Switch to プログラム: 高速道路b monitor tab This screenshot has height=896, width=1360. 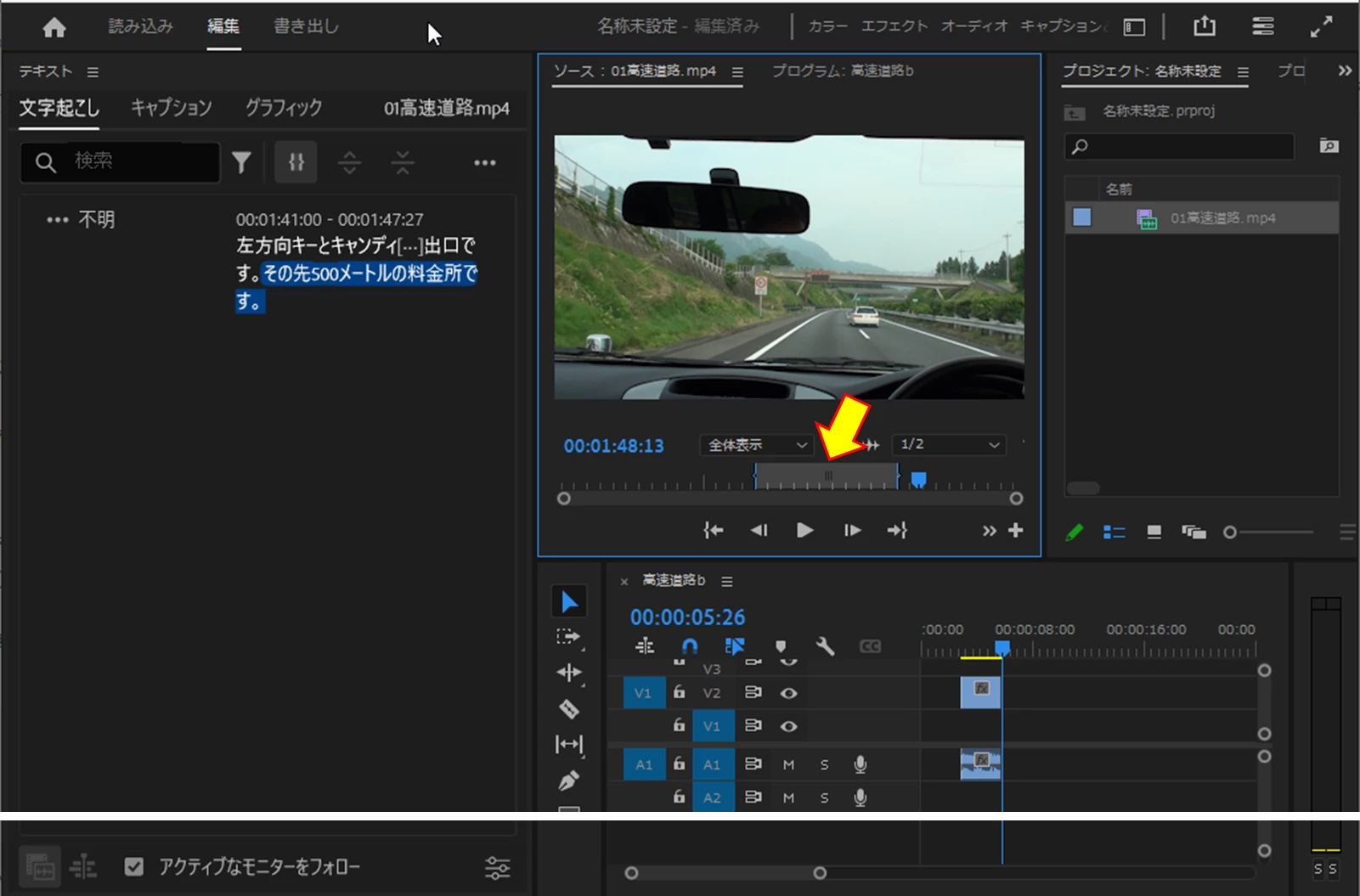tap(843, 70)
